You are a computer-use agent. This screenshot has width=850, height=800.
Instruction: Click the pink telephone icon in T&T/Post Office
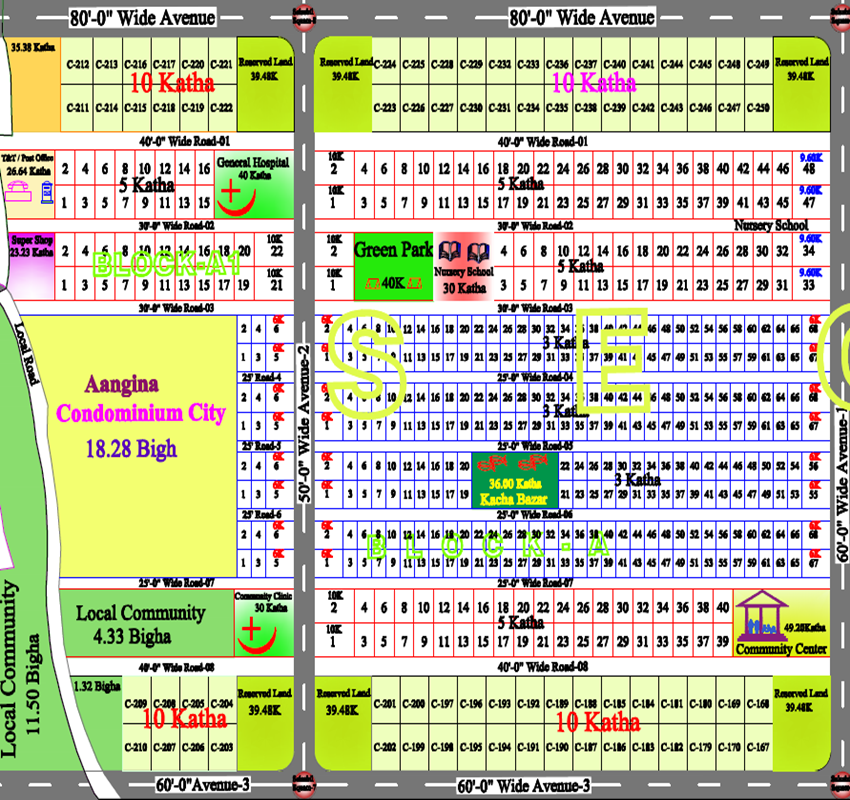(x=19, y=194)
